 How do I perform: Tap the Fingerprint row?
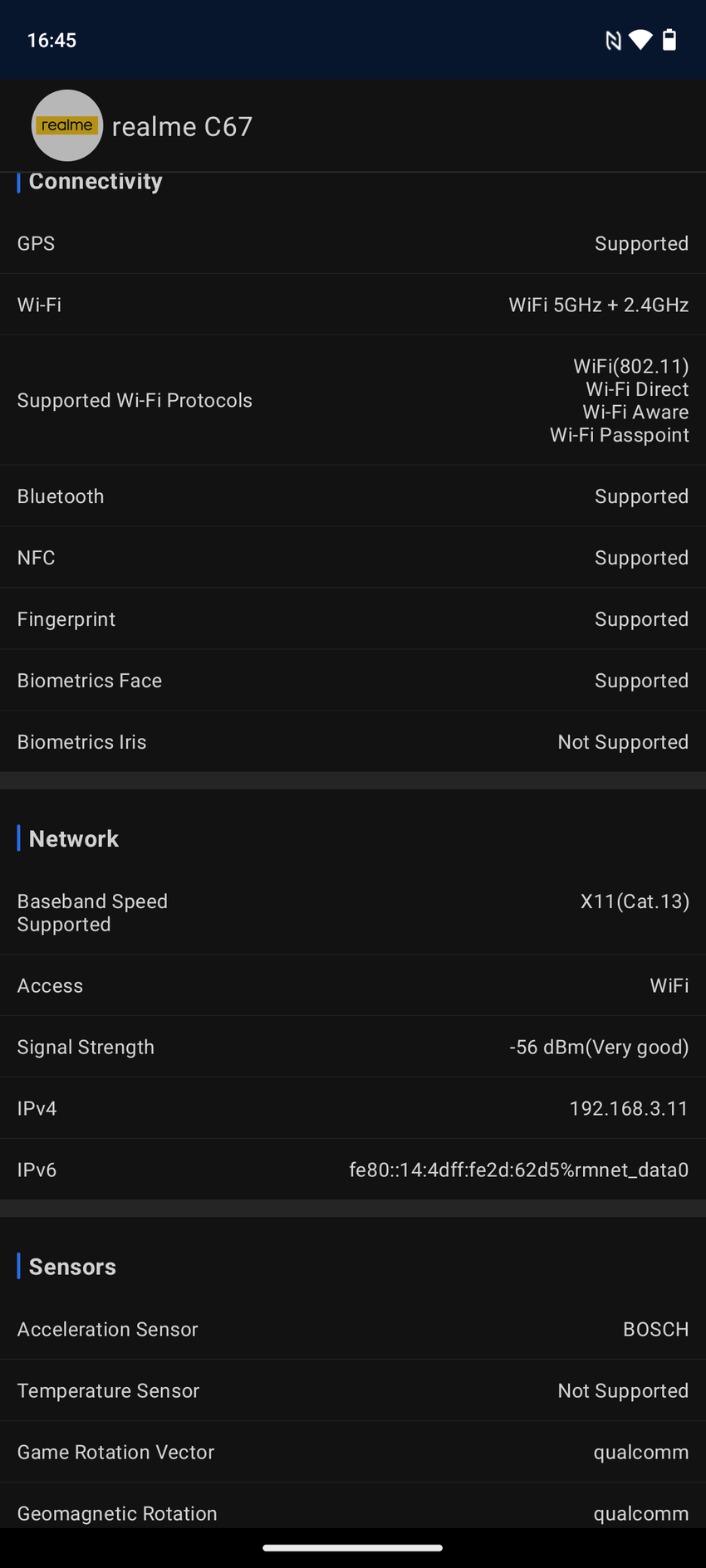pyautogui.click(x=353, y=619)
